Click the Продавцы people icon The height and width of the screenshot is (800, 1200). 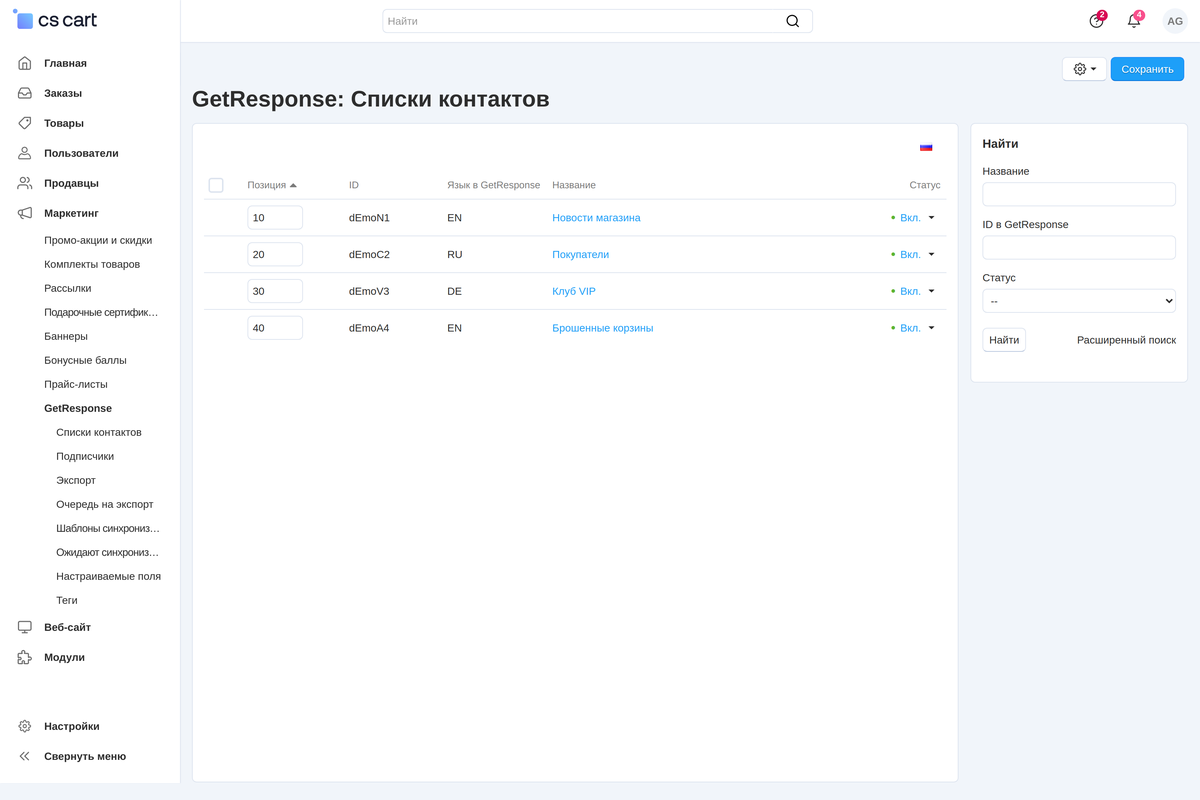point(25,183)
